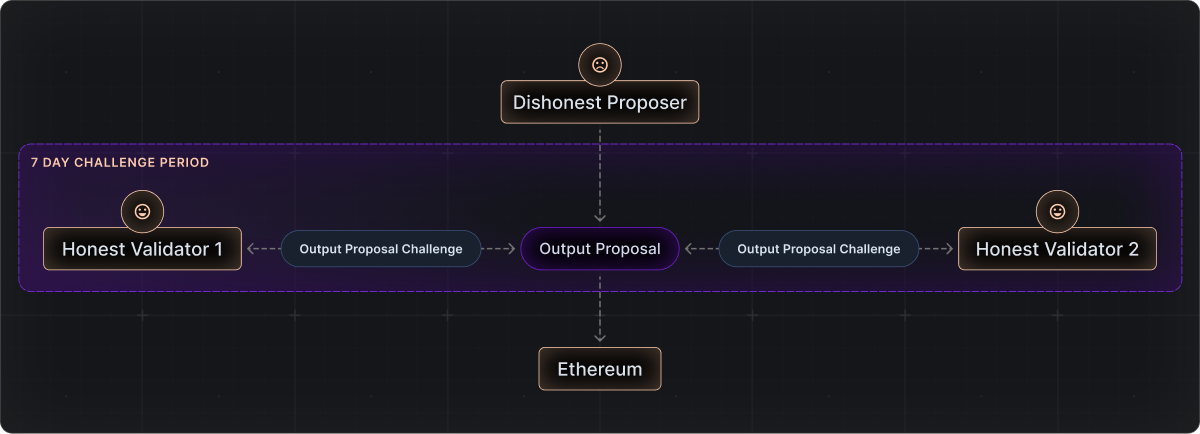Click the arrowhead pointing at Honest Validator 2
Screen dimensions: 1200x434
click(948, 249)
